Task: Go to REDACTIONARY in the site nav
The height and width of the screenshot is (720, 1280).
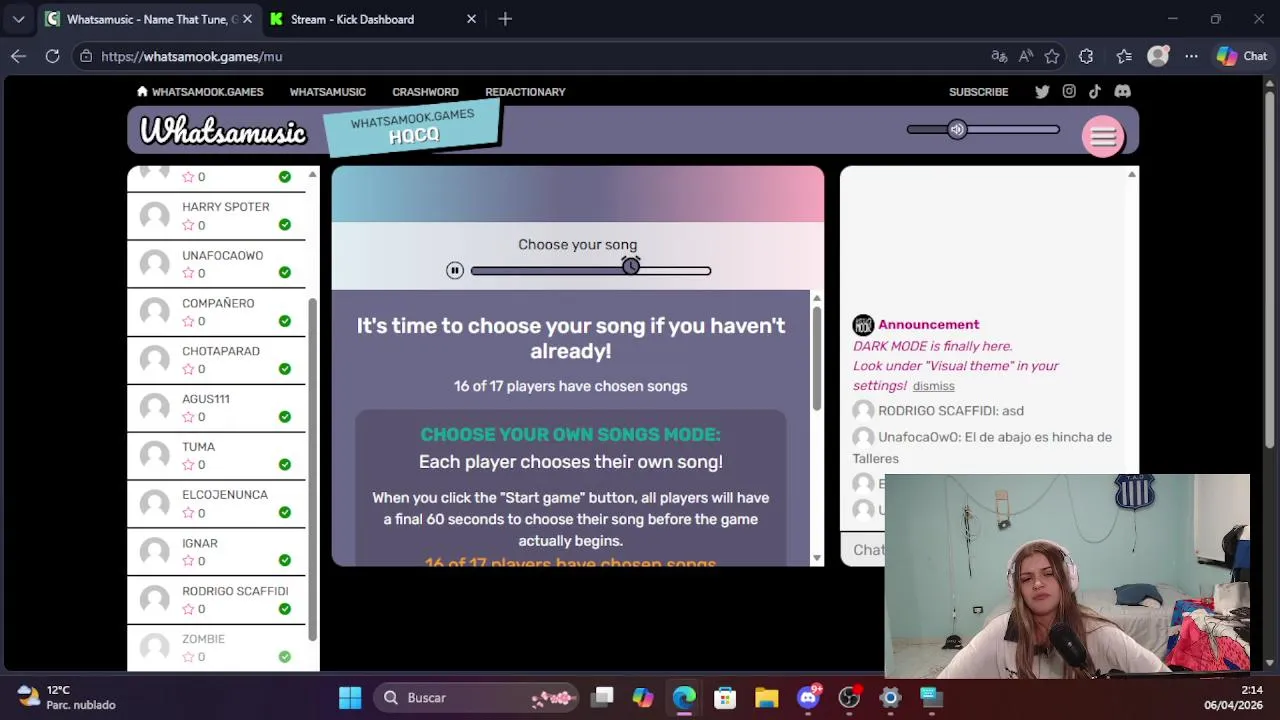Action: coord(525,92)
